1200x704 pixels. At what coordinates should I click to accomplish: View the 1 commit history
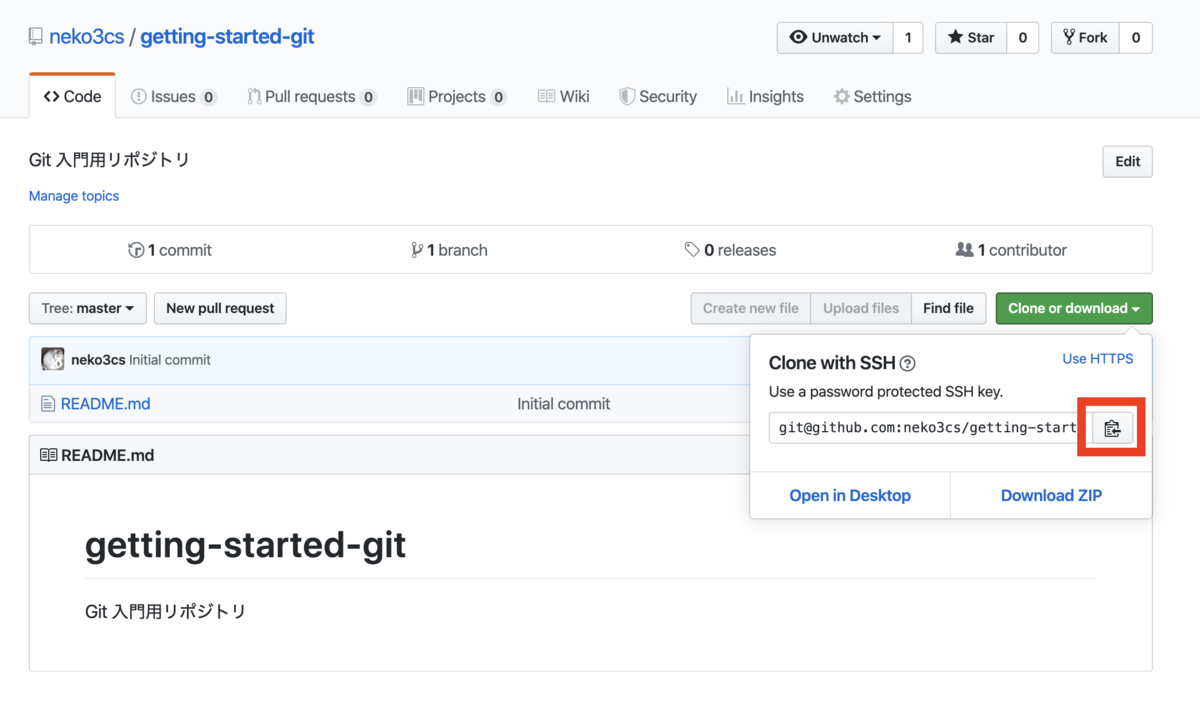(170, 250)
